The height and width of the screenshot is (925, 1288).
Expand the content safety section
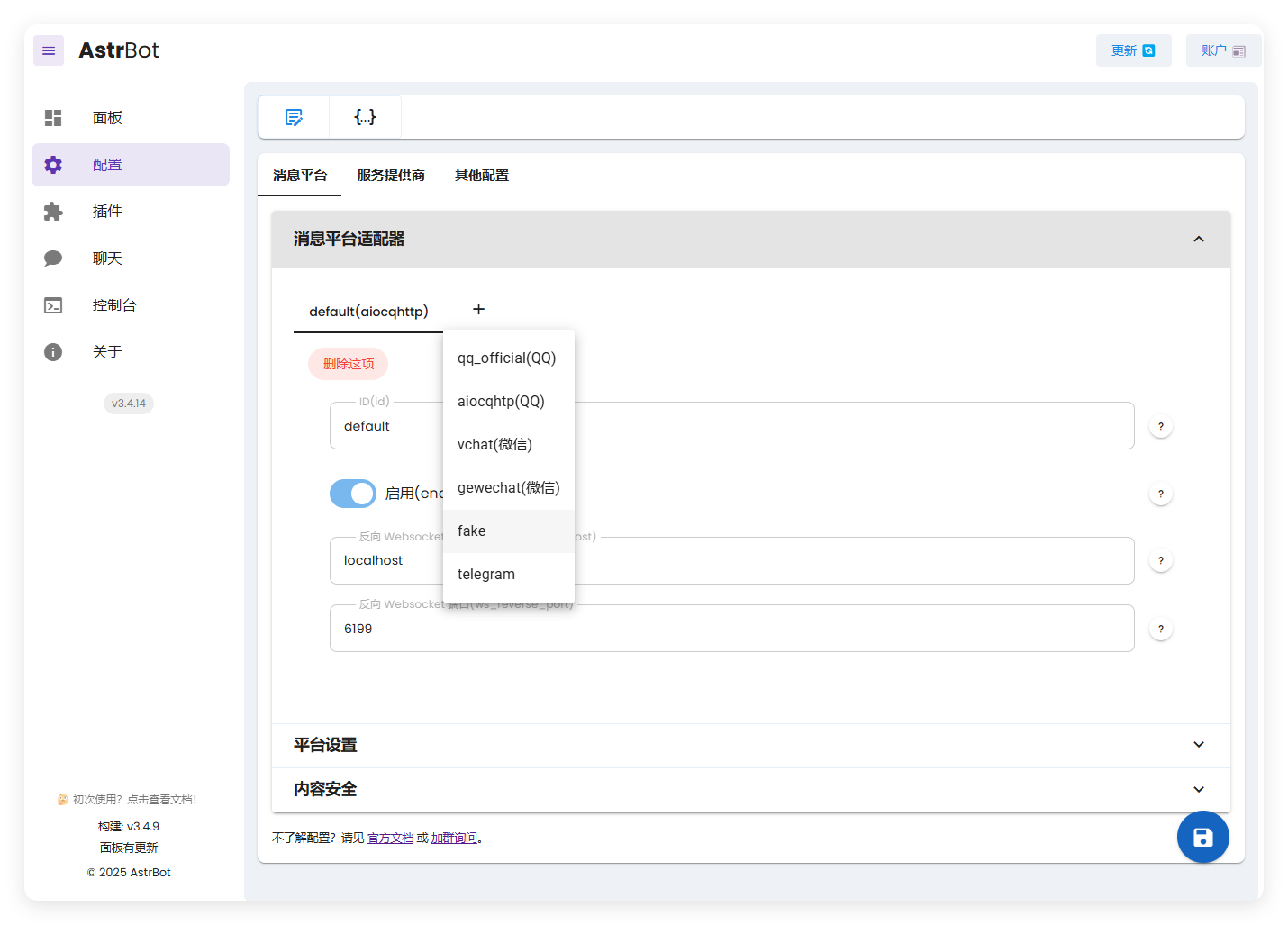pyautogui.click(x=1198, y=789)
